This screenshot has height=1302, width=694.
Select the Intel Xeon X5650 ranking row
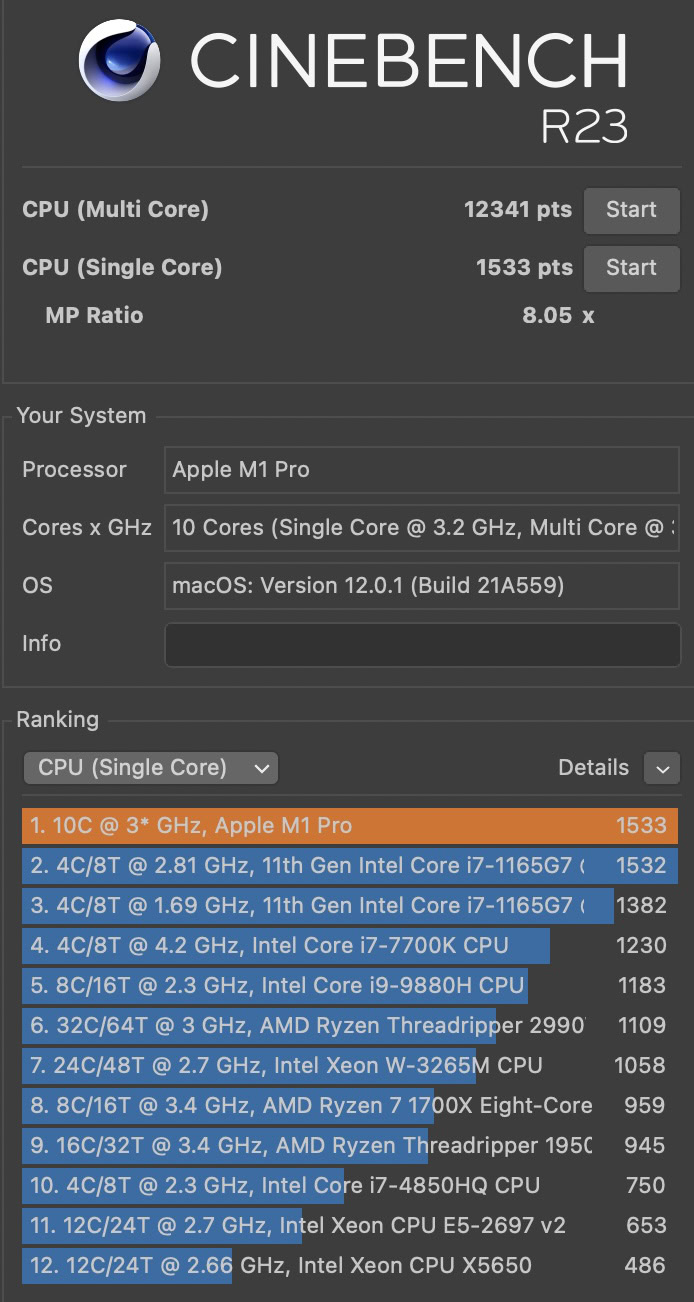(349, 1266)
